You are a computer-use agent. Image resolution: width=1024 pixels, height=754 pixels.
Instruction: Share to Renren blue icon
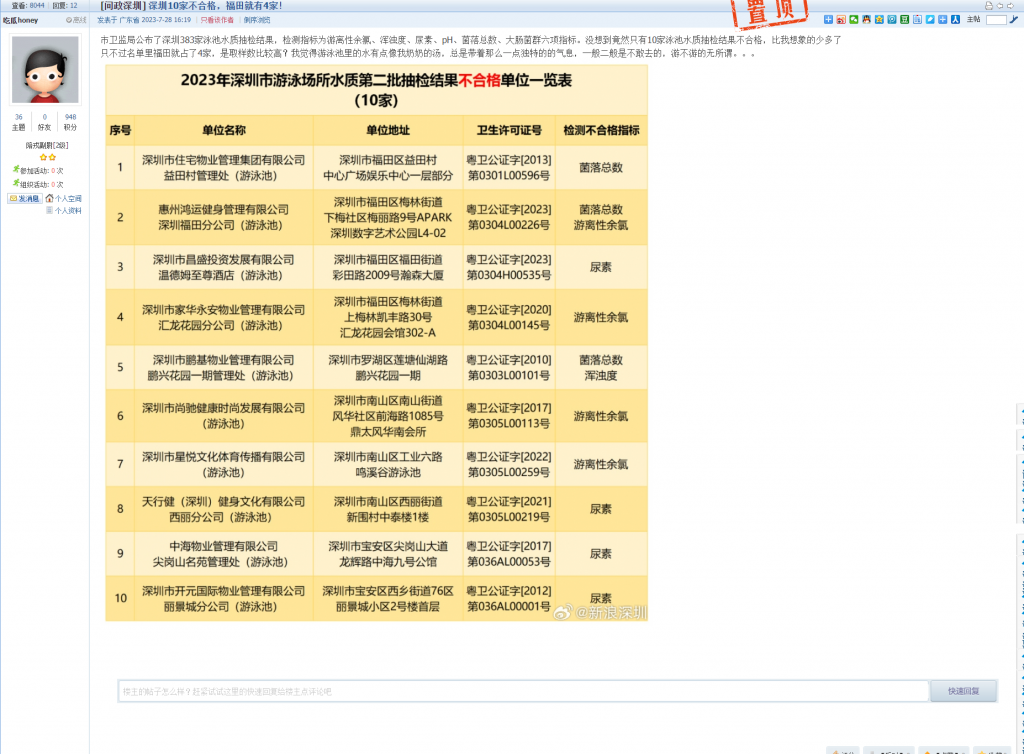click(x=955, y=20)
